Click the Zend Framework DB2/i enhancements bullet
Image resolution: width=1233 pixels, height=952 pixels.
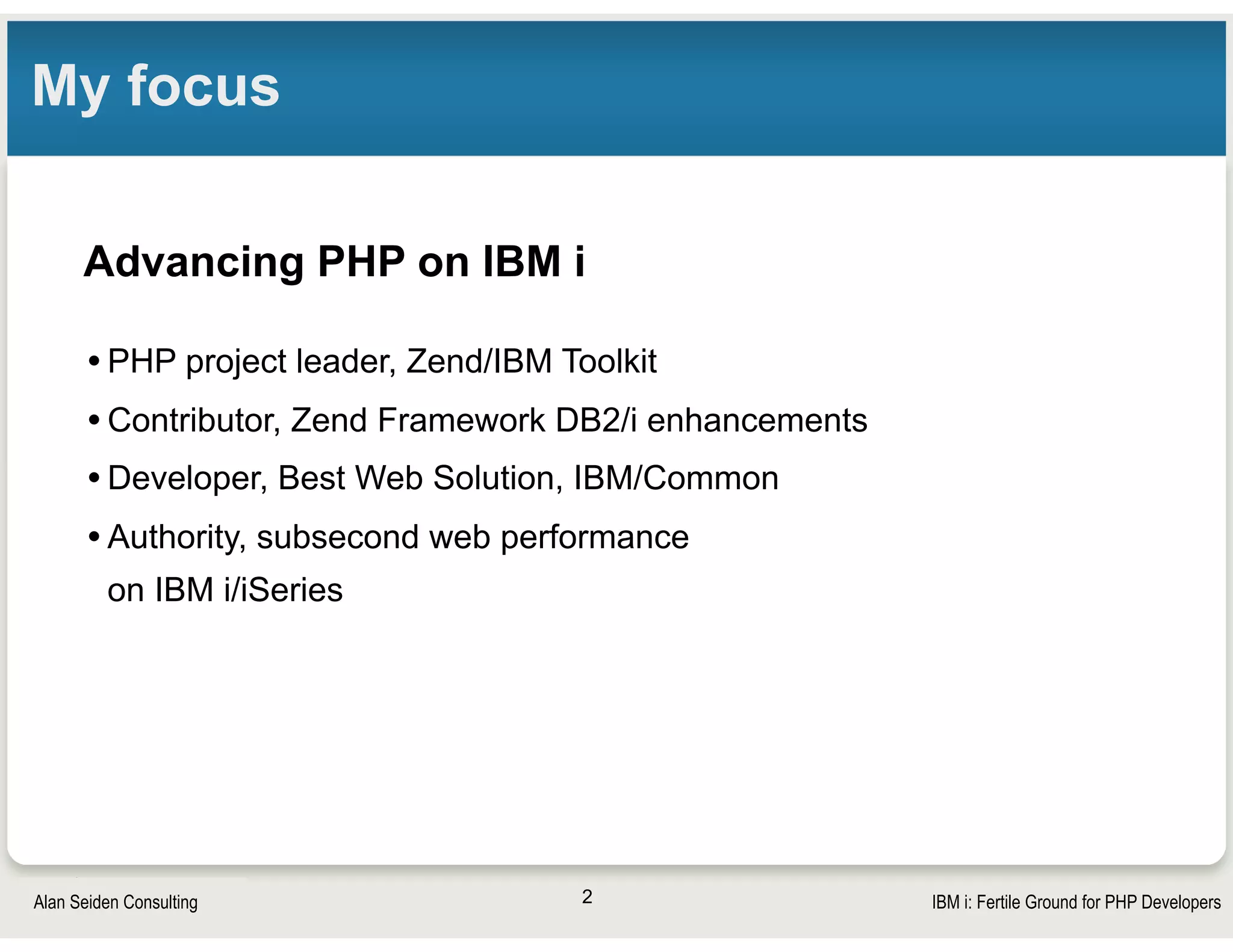click(x=486, y=420)
